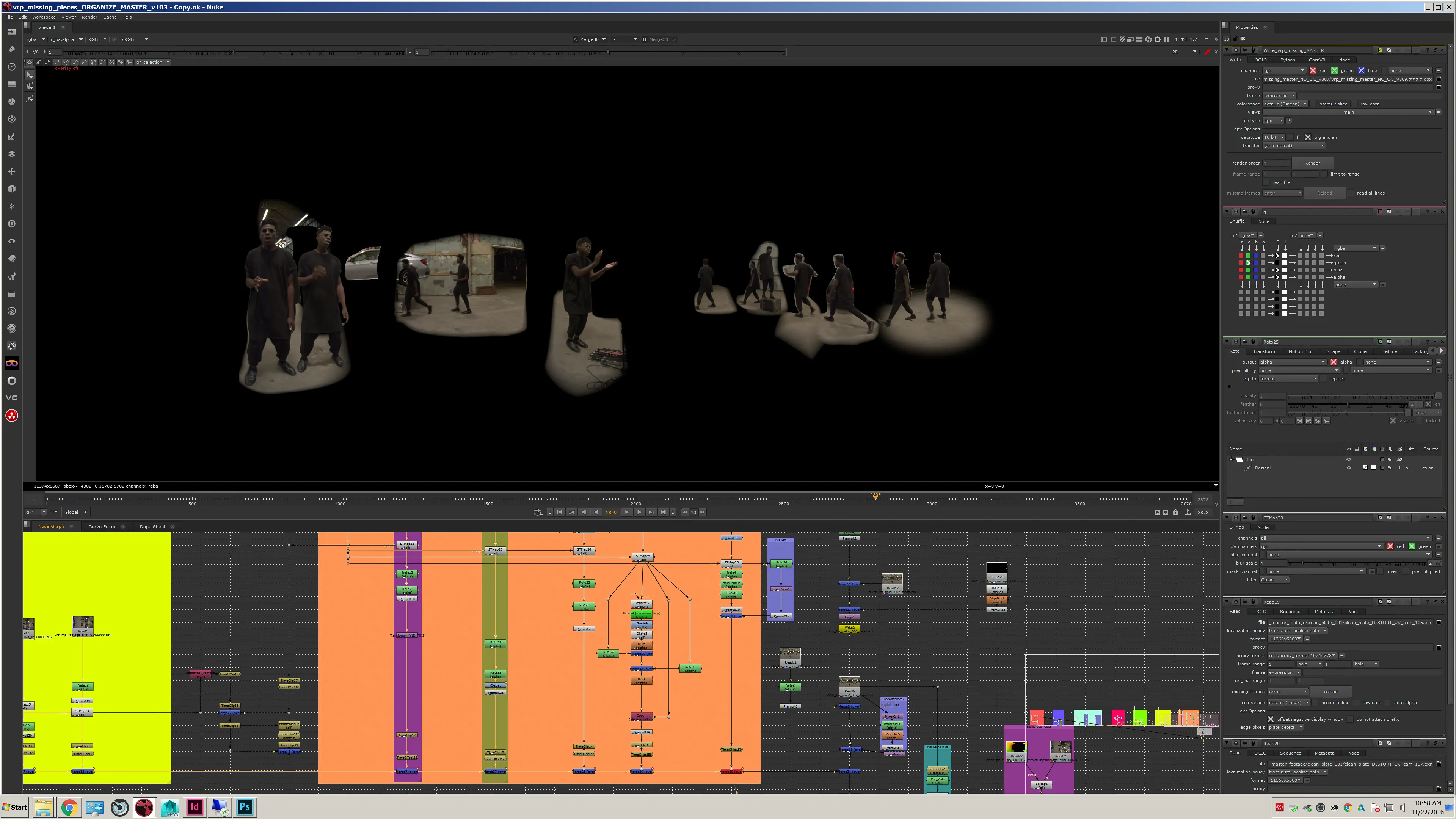Open the Keyer nodes menu
Screen dimensions: 1456x819
click(11, 137)
